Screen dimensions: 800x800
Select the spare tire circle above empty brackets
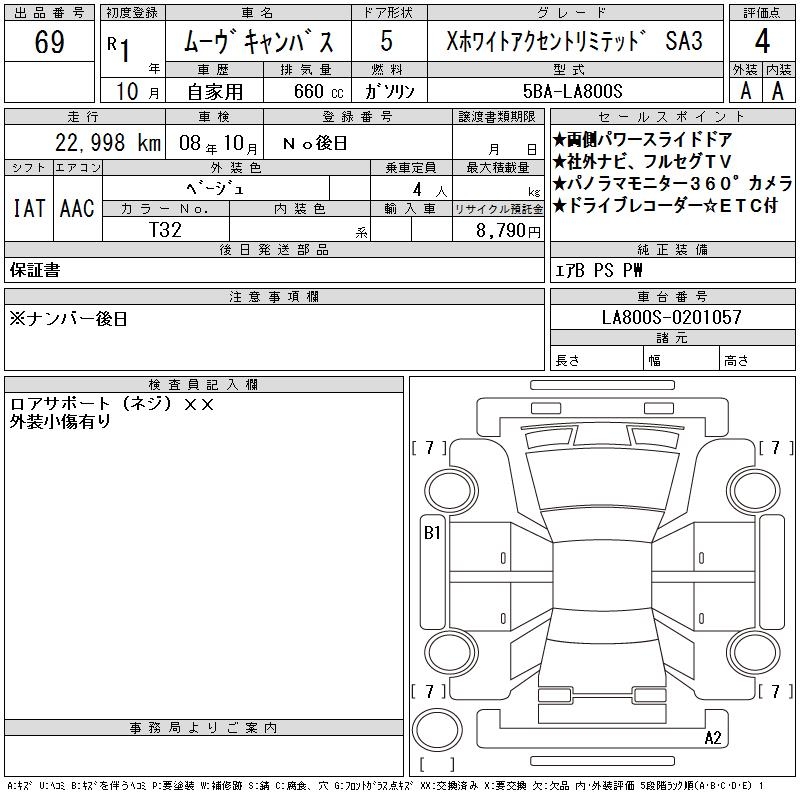437,730
